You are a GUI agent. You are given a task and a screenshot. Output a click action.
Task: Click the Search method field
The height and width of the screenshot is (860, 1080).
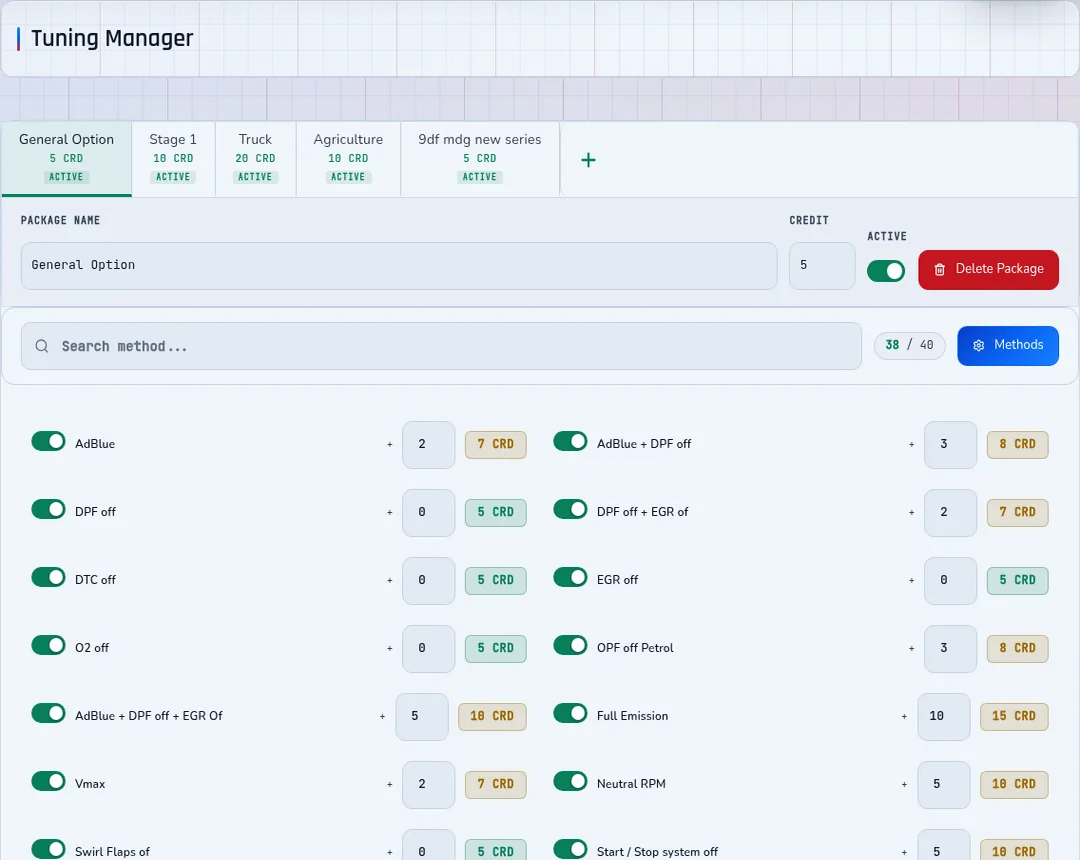pos(441,346)
